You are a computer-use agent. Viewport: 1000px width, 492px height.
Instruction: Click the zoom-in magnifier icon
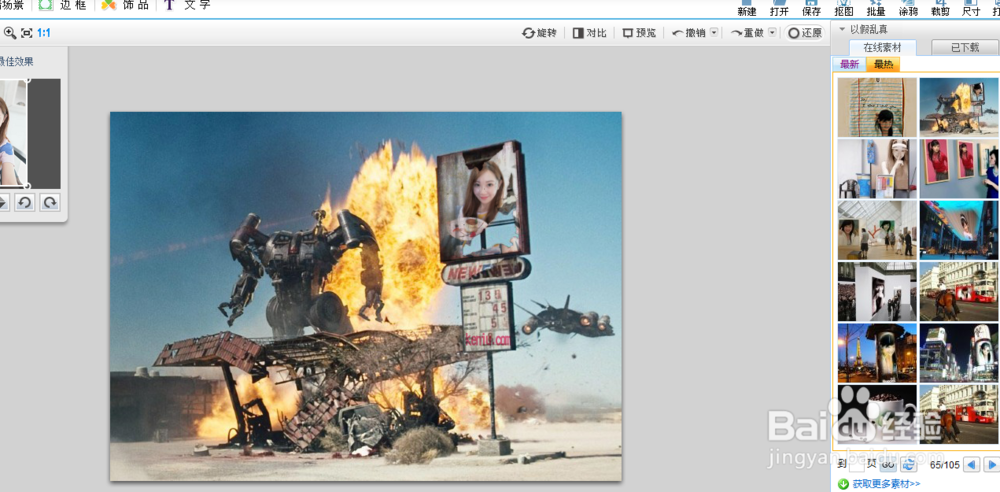tap(10, 33)
